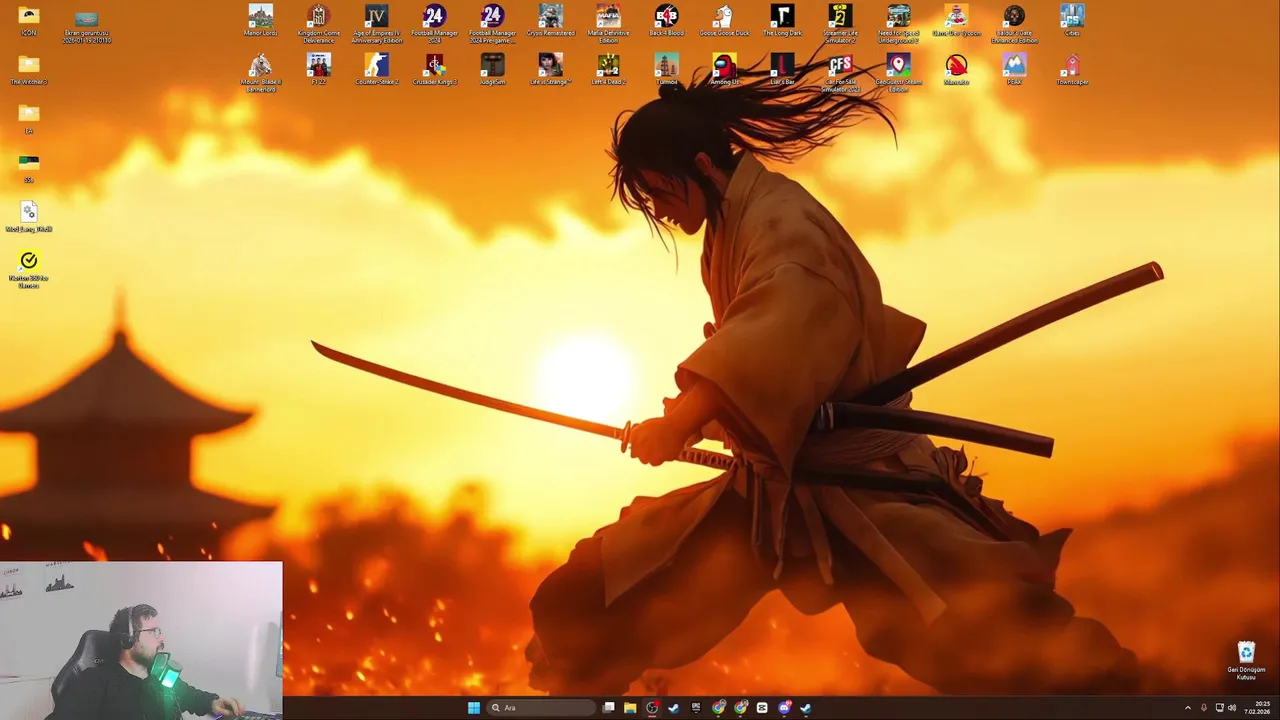This screenshot has width=1280, height=720.
Task: Open the Crusader Kings 3 icon
Action: point(434,70)
